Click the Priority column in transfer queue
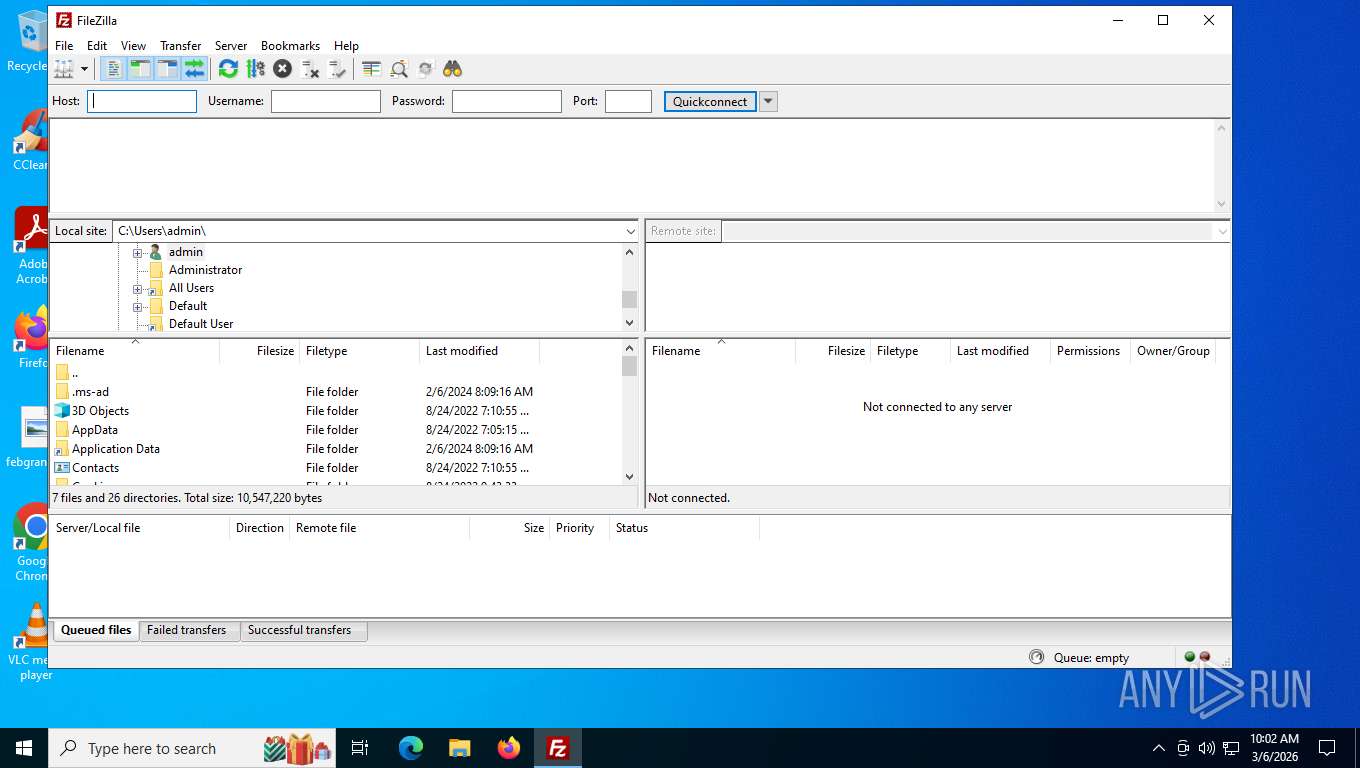The image size is (1360, 768). coord(579,528)
